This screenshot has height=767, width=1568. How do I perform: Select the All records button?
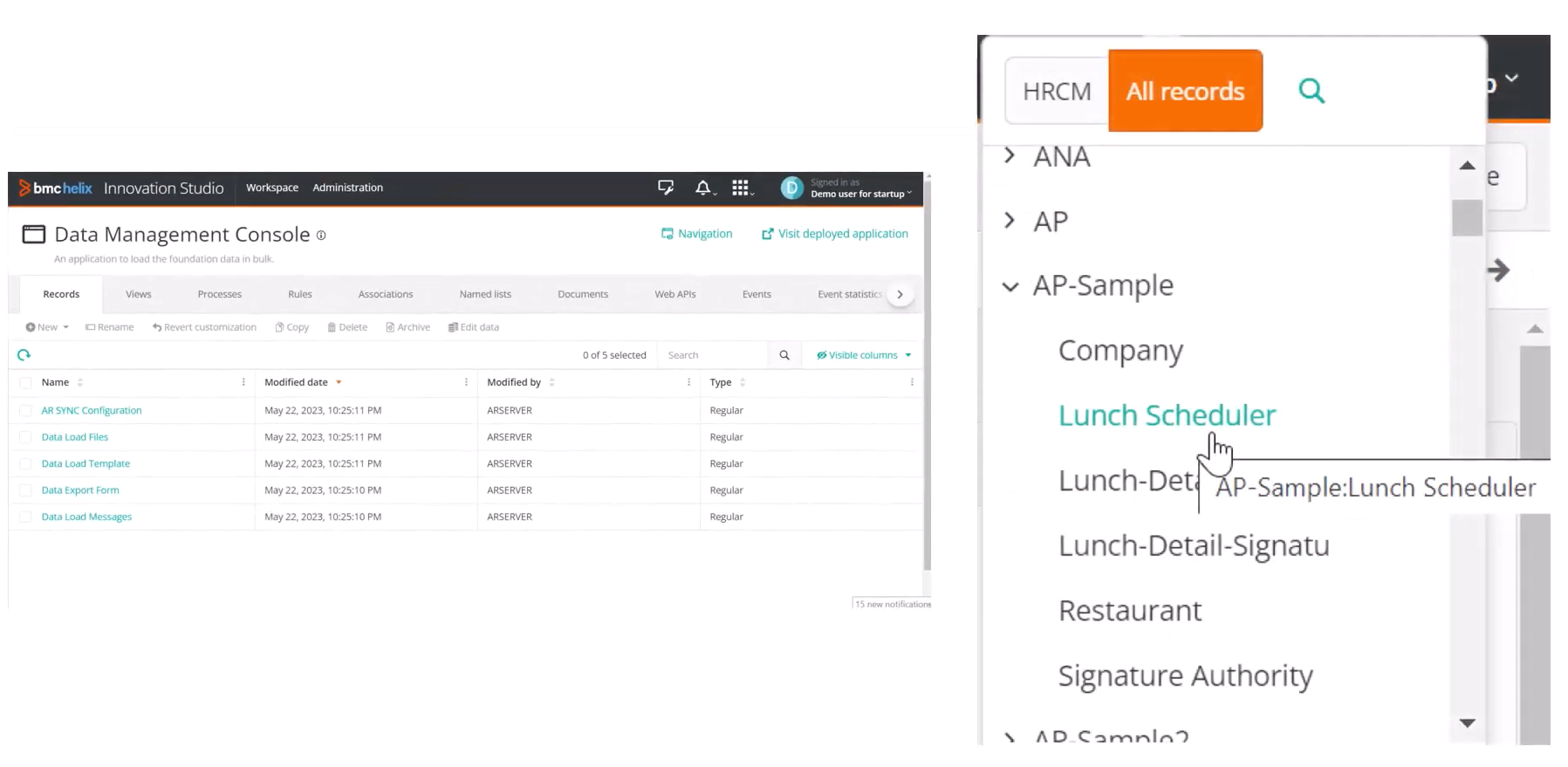click(1186, 91)
